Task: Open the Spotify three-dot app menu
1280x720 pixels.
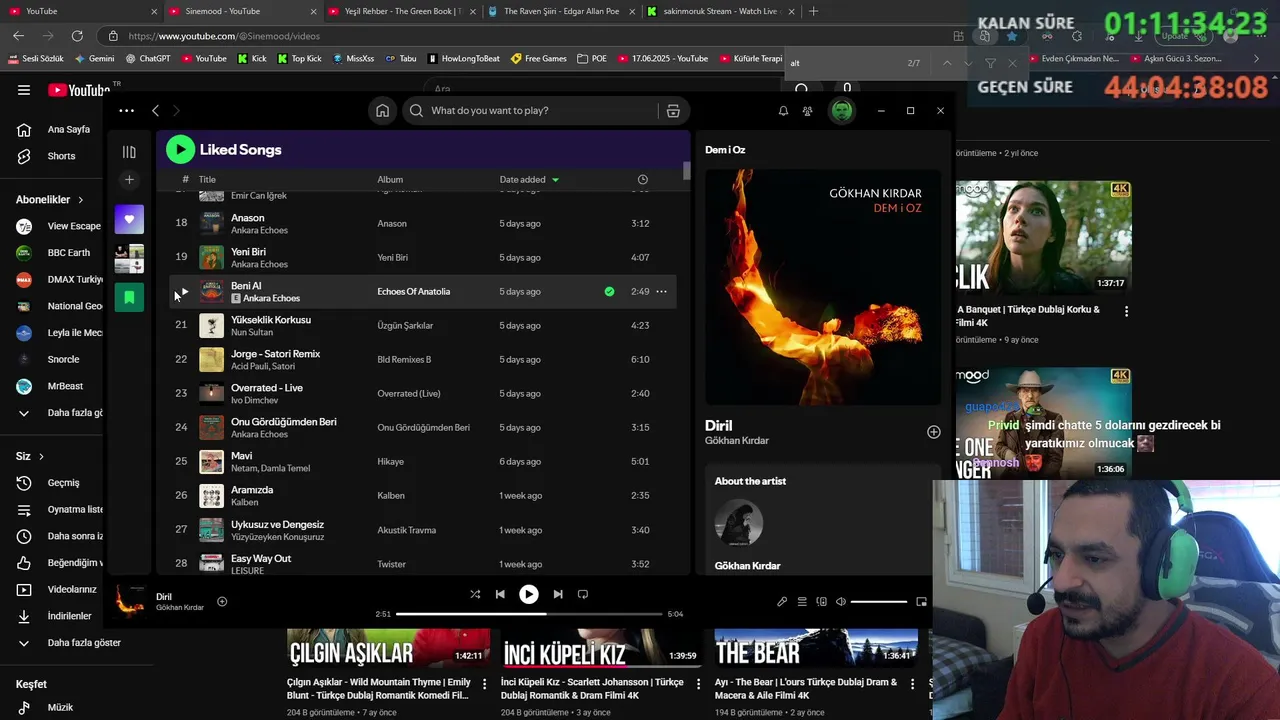Action: [126, 111]
